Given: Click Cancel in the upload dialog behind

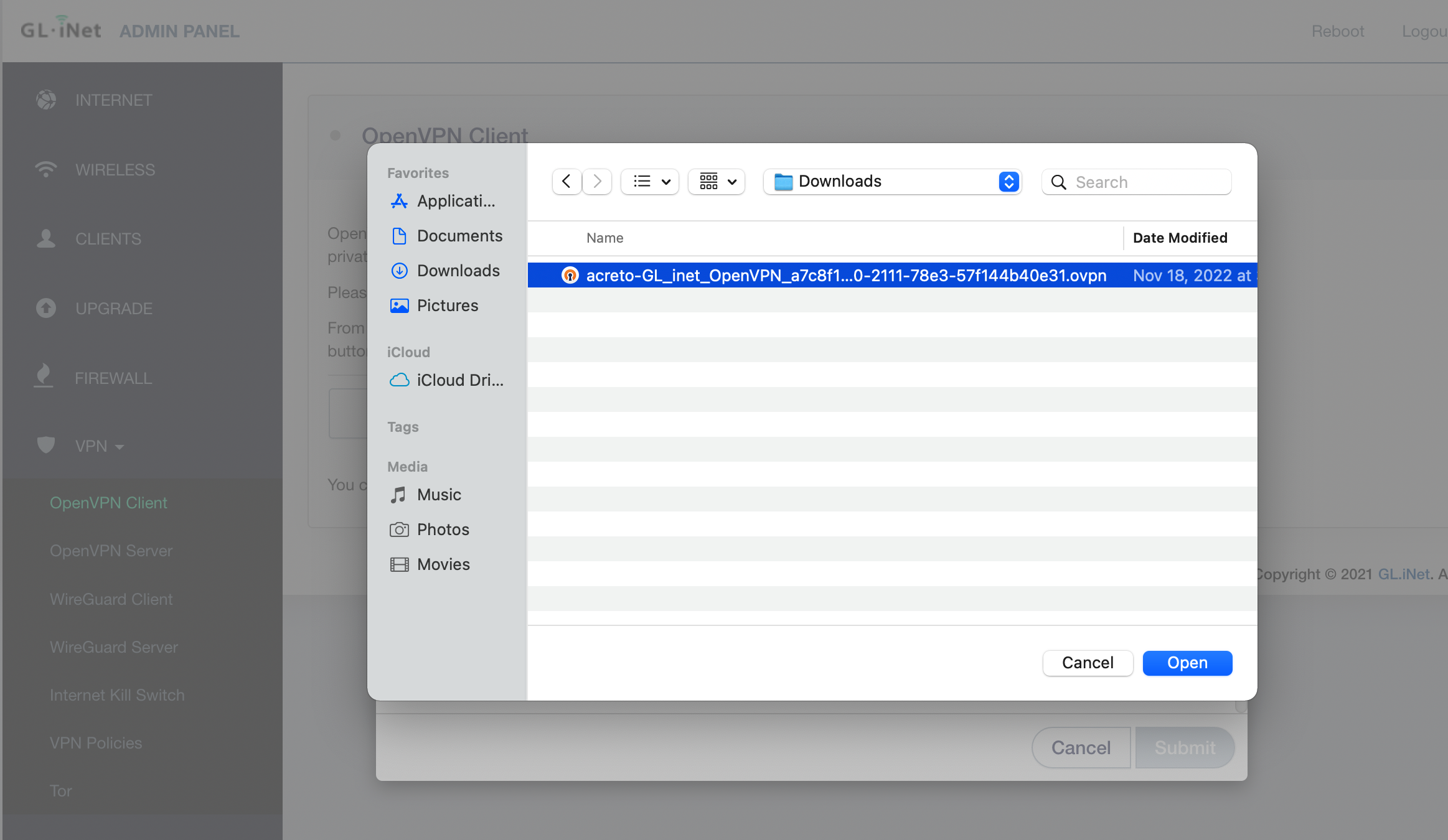Looking at the screenshot, I should point(1081,747).
